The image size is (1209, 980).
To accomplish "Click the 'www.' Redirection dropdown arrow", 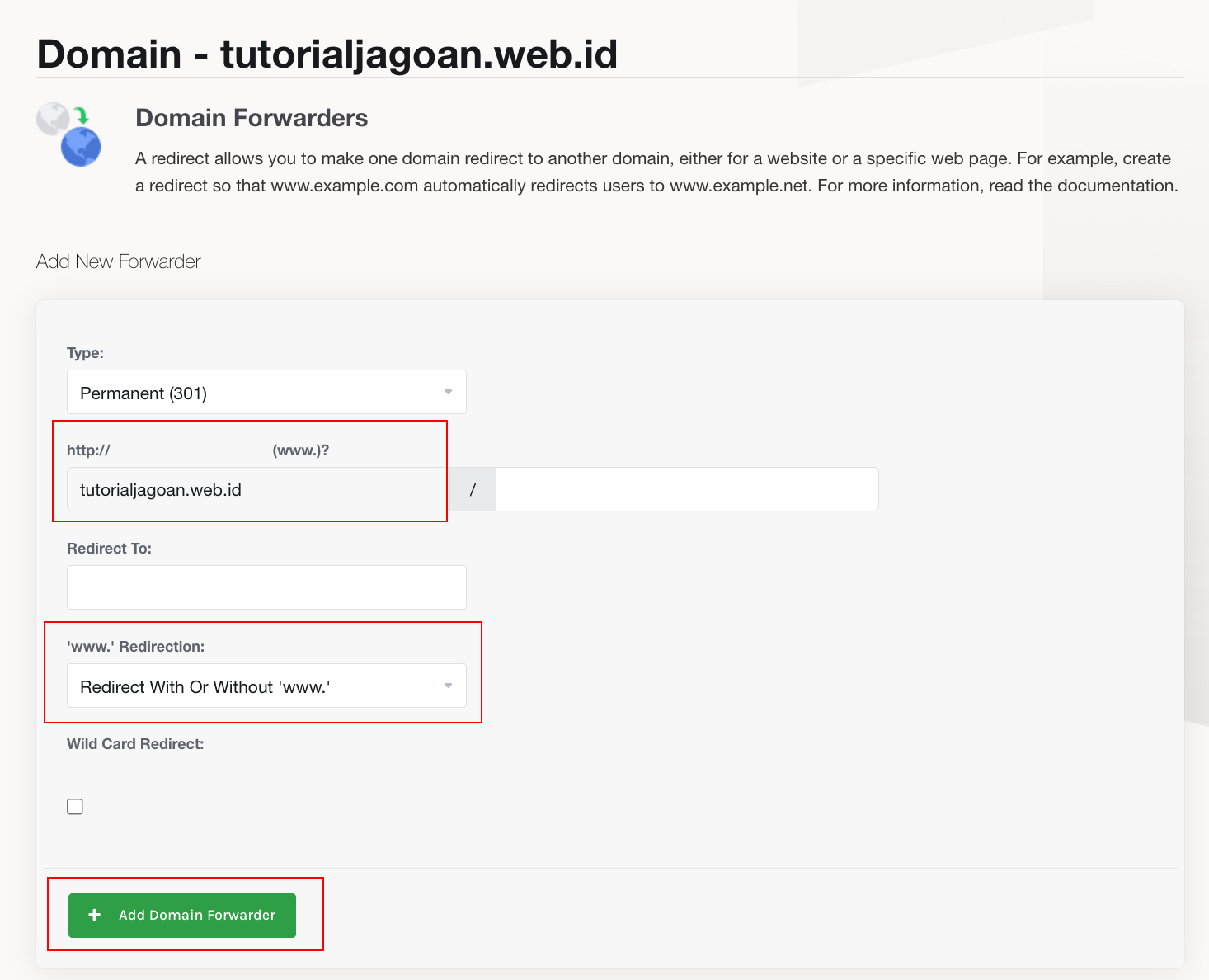I will pyautogui.click(x=448, y=686).
